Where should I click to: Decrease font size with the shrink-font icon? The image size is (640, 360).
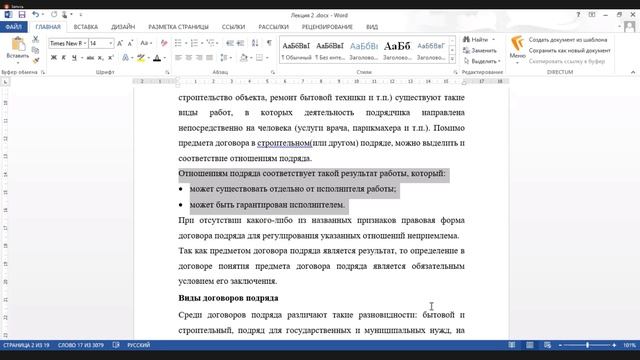[130, 43]
